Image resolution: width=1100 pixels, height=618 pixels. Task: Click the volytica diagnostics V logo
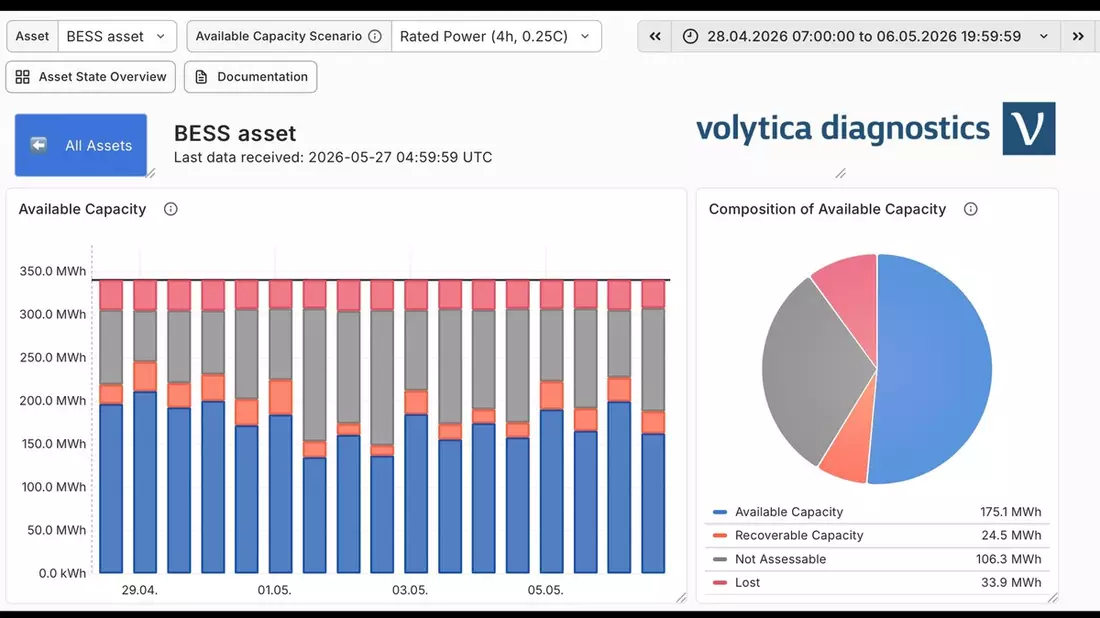click(1028, 128)
